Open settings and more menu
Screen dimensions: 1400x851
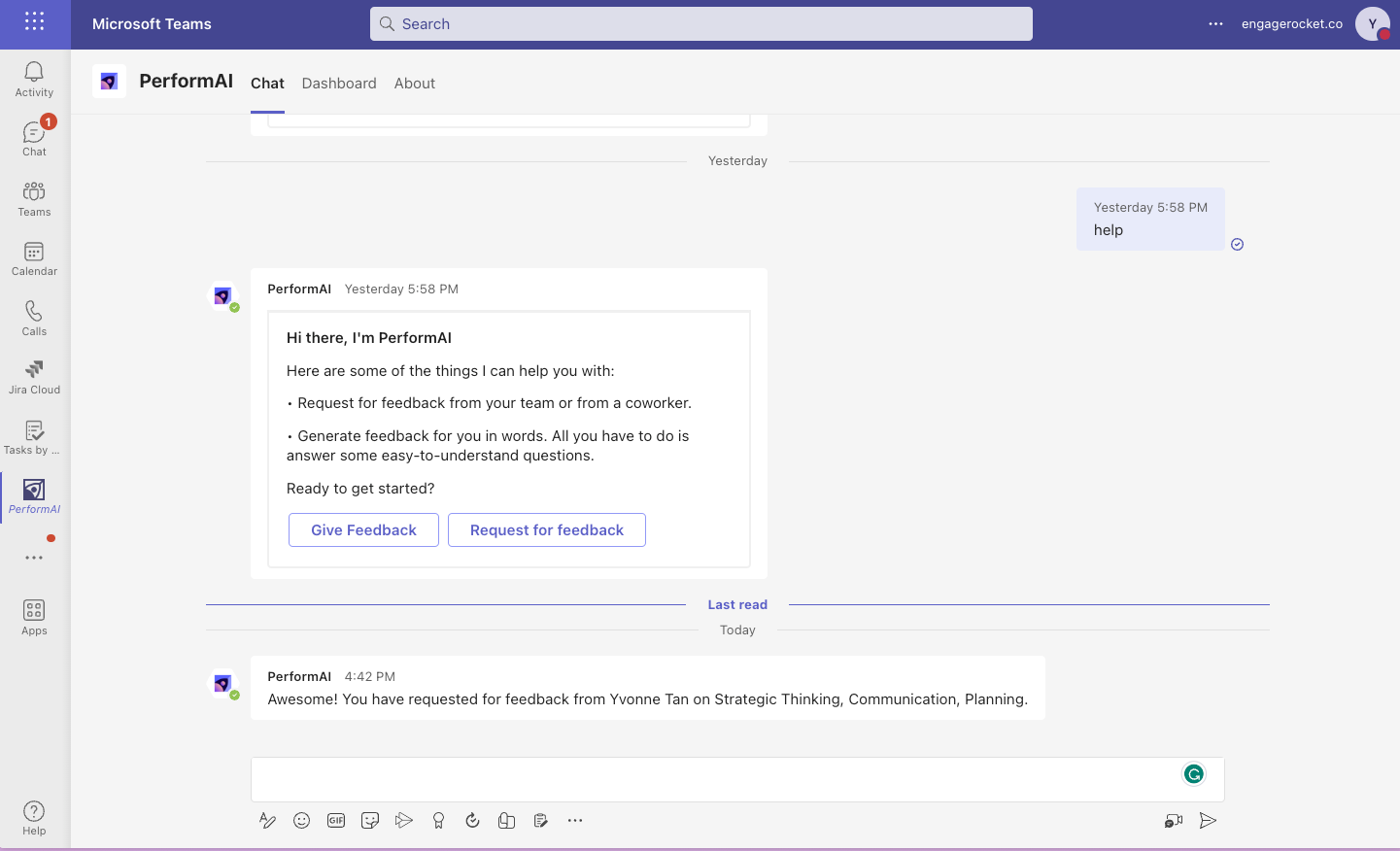pos(1216,24)
